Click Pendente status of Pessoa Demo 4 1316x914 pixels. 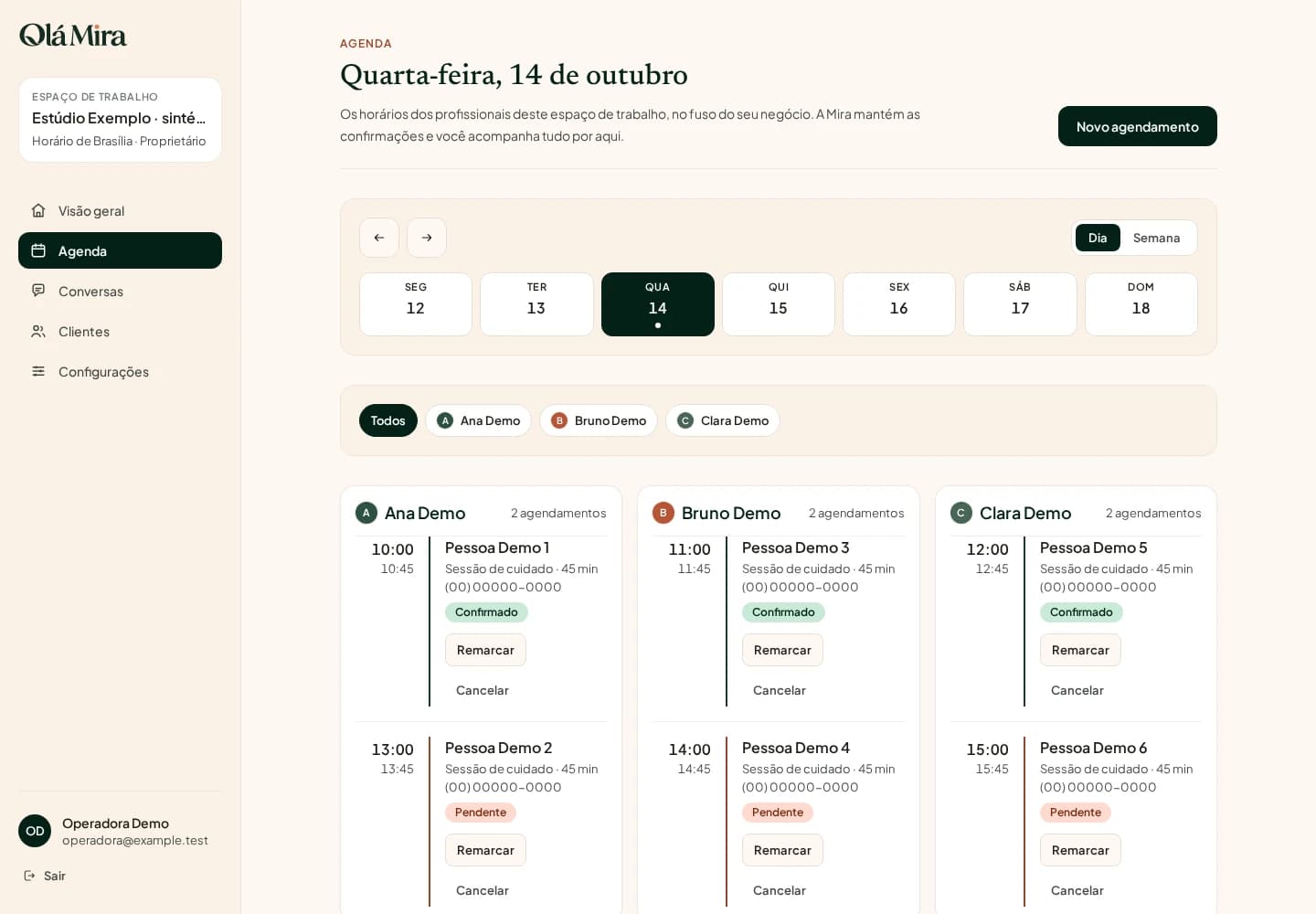pyautogui.click(x=778, y=813)
